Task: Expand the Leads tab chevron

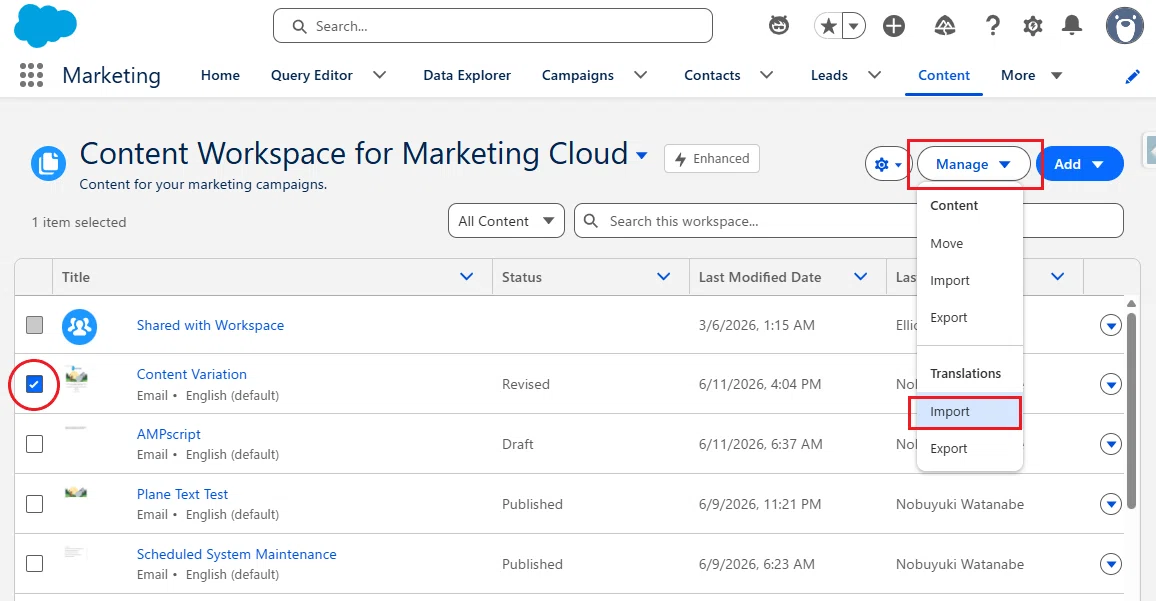Action: pos(874,75)
